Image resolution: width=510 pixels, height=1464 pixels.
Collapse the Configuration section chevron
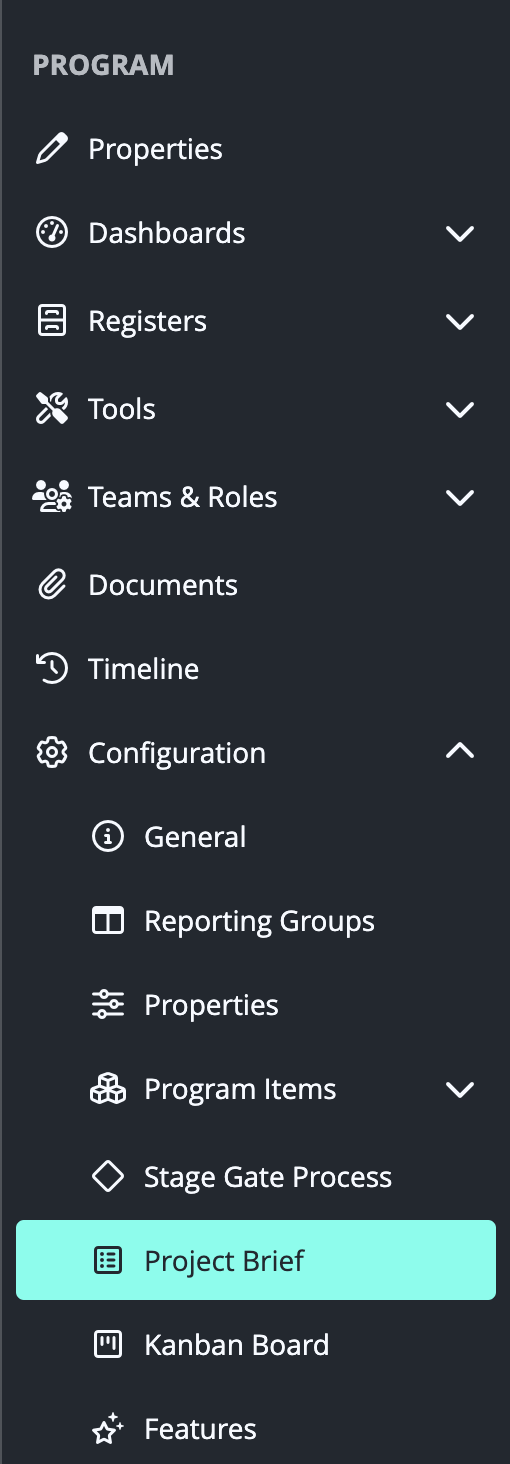(x=460, y=752)
